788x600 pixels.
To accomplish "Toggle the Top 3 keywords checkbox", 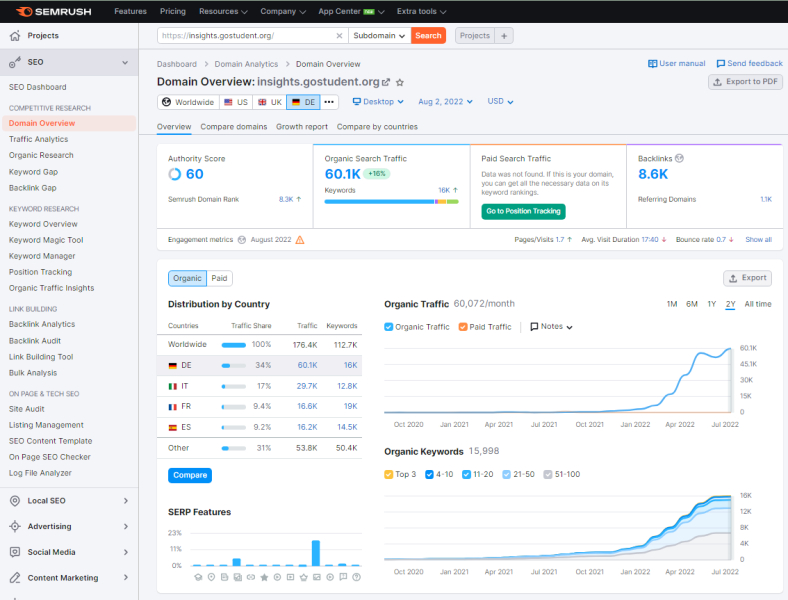I will click(389, 474).
